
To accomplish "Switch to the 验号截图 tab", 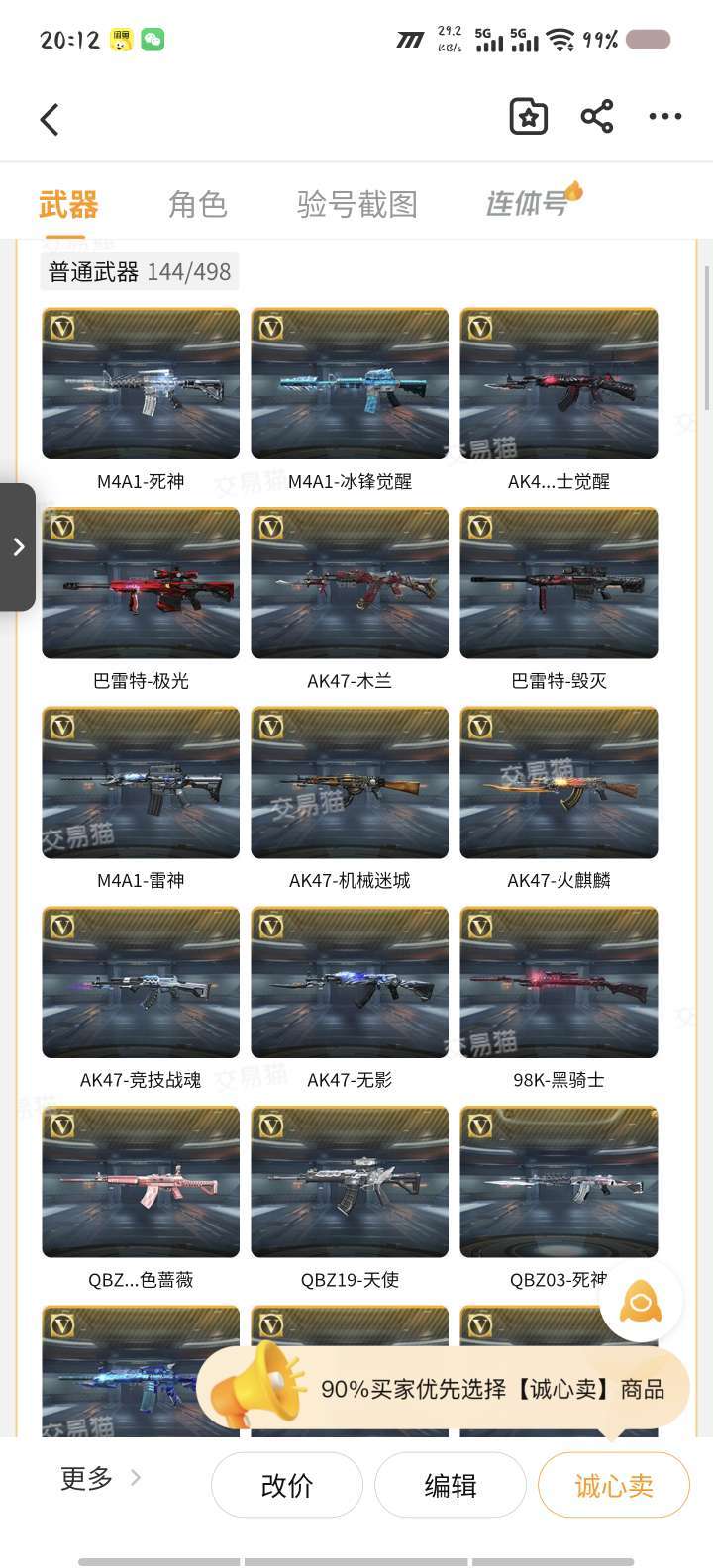I will (x=356, y=204).
